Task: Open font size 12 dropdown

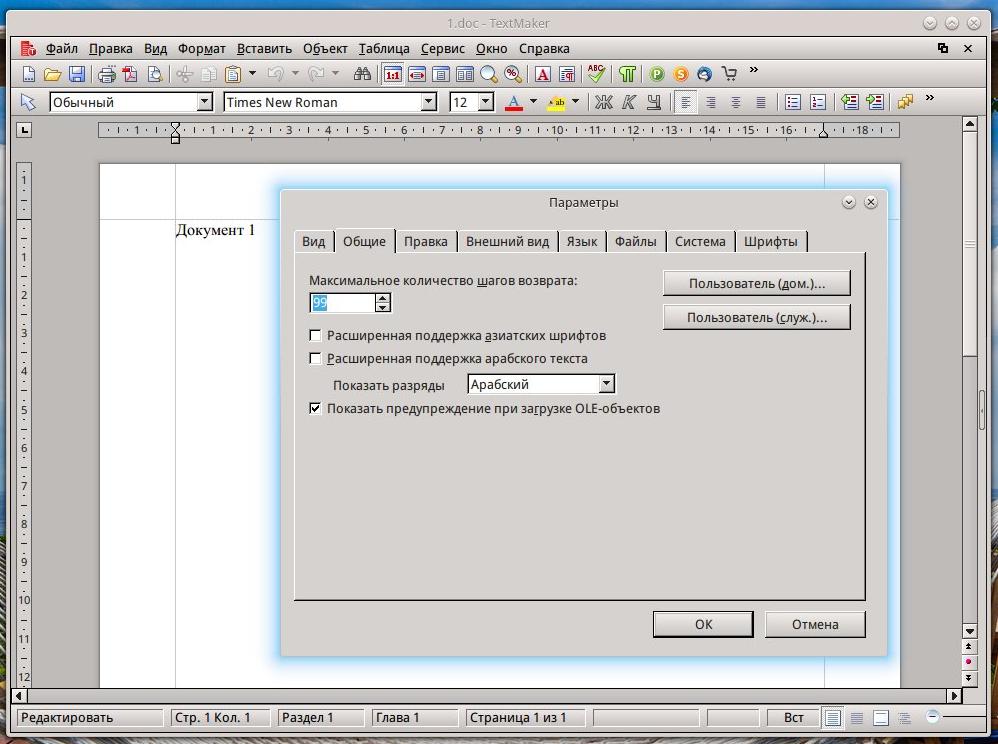Action: (x=486, y=102)
